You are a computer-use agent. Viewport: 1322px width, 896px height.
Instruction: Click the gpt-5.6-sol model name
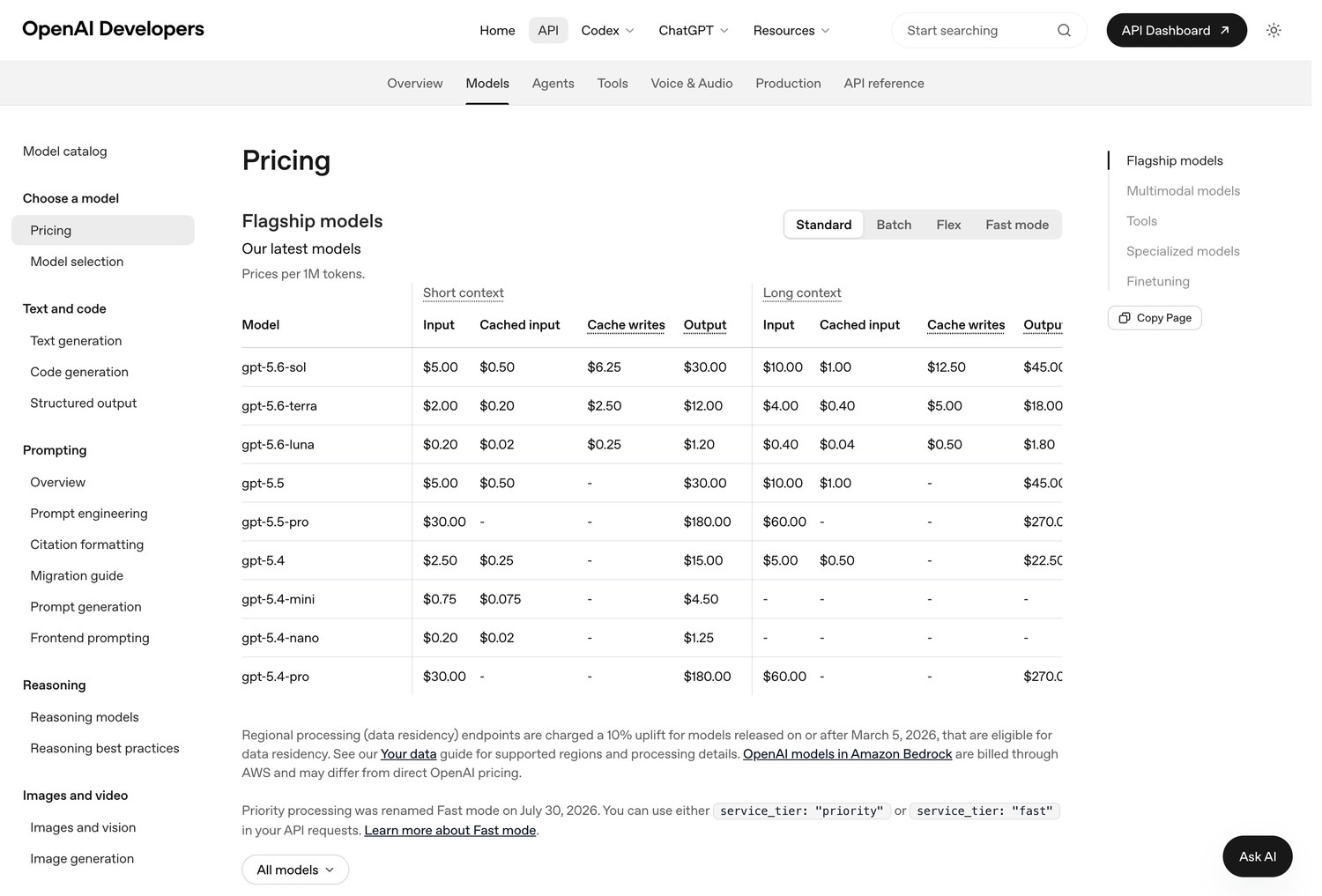pos(274,367)
